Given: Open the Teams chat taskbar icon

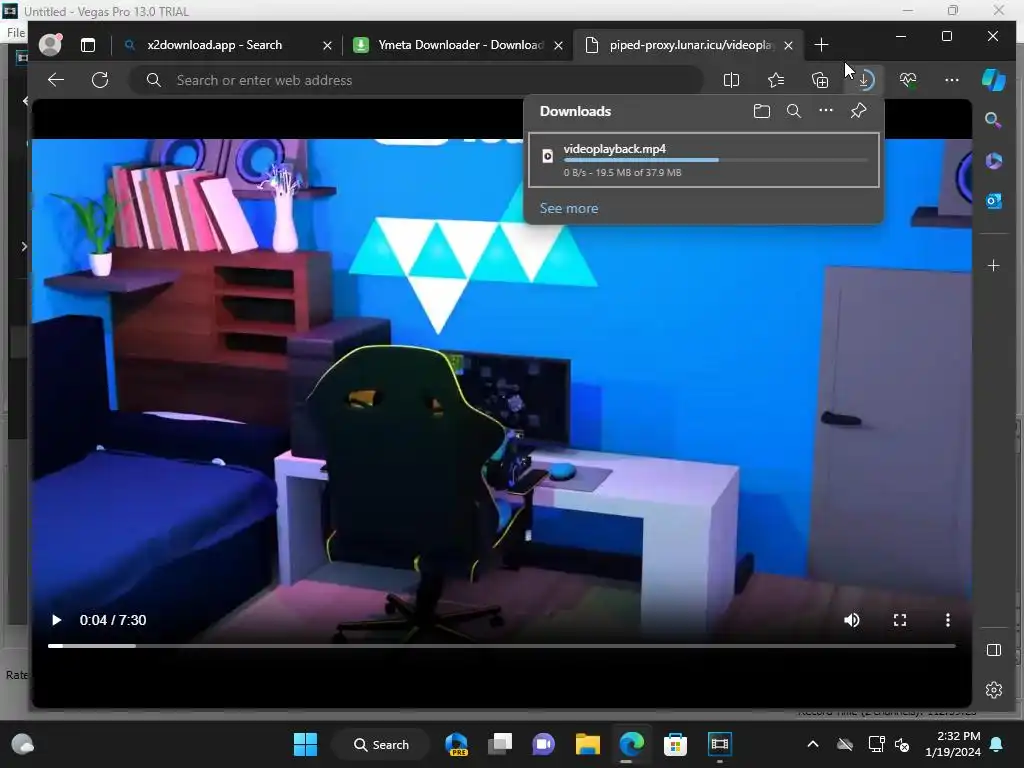Looking at the screenshot, I should [543, 744].
